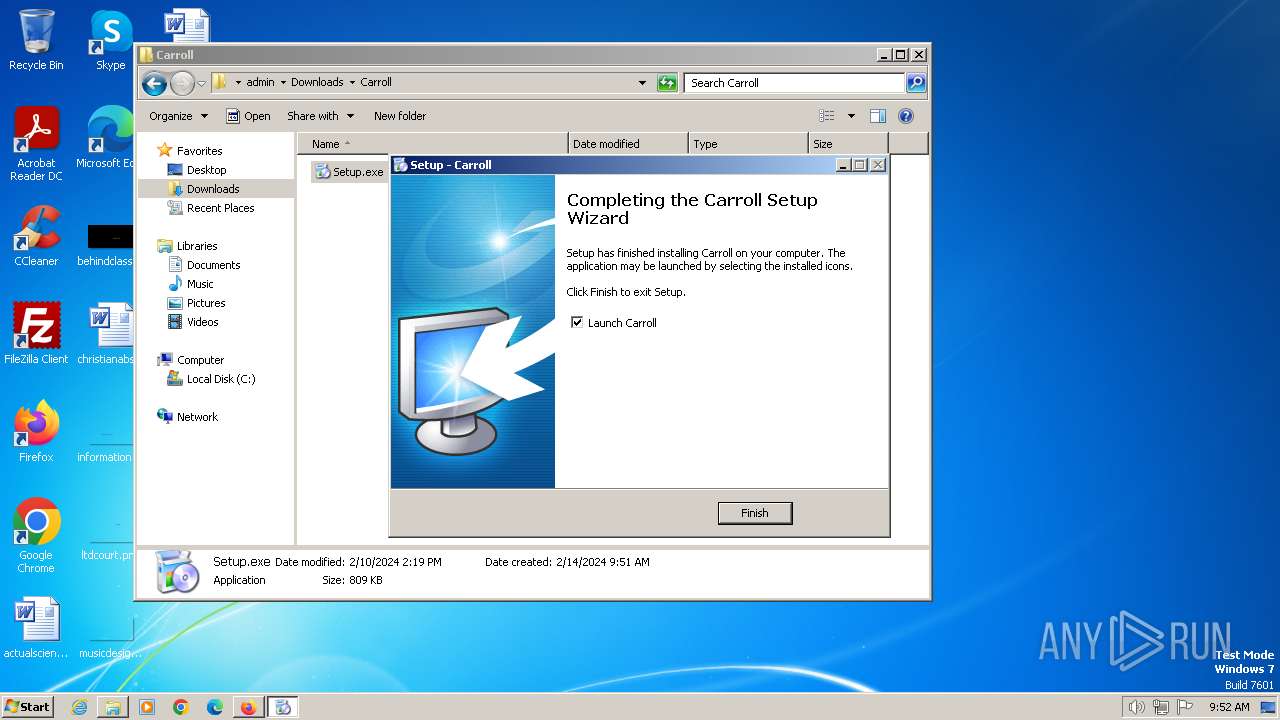Toggle the preview pane button
Screen dimensions: 1280x720
878,116
